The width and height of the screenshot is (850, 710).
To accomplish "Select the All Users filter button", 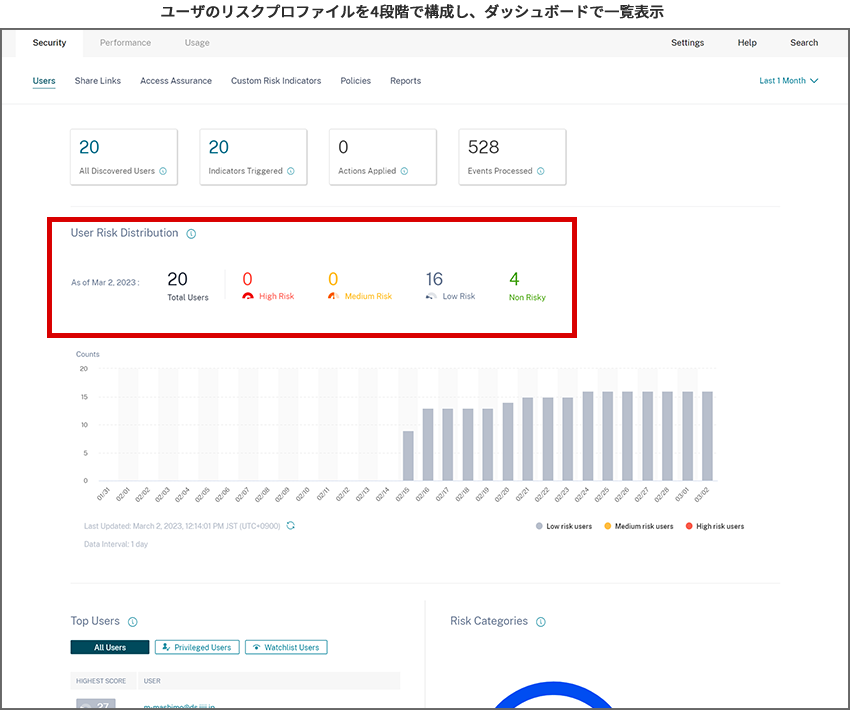I will tap(110, 647).
